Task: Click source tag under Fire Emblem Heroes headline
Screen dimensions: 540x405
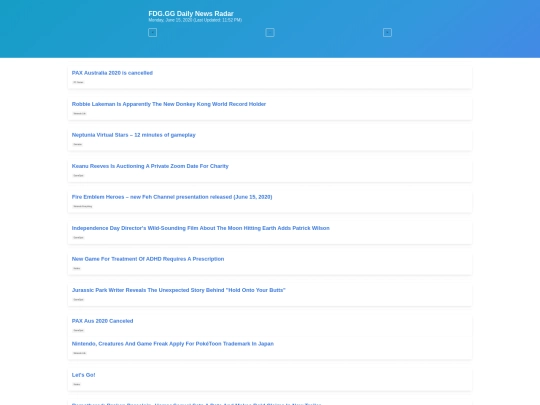Action: click(x=83, y=206)
